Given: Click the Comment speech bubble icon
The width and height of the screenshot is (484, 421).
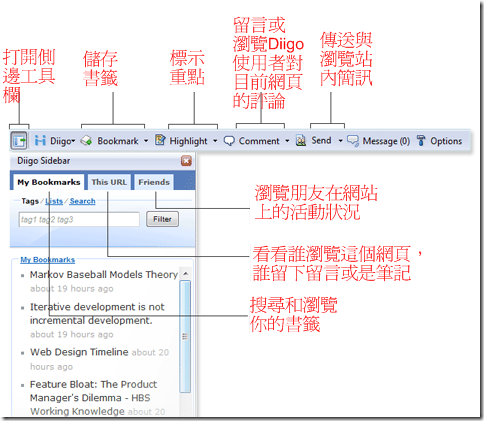Looking at the screenshot, I should click(229, 141).
